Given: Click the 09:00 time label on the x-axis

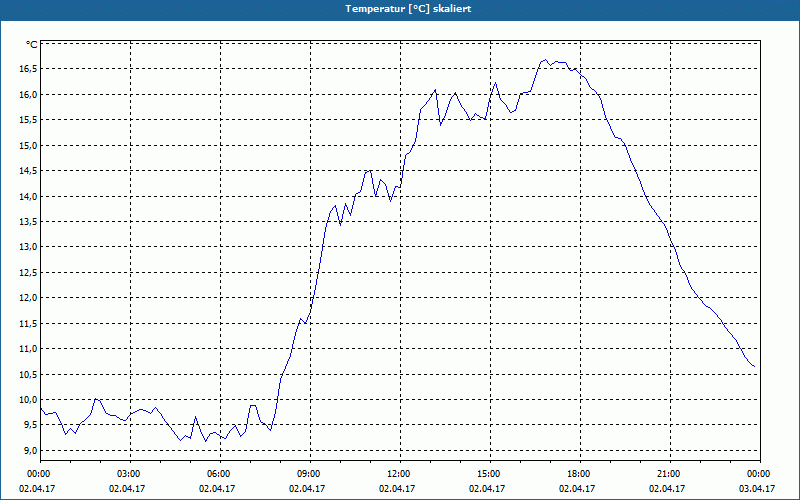Looking at the screenshot, I should tap(310, 474).
